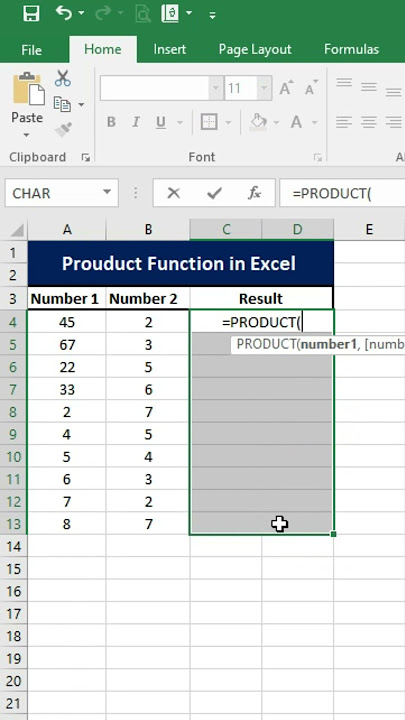405x720 pixels.
Task: Open the Name Box dropdown arrow
Action: (x=107, y=192)
